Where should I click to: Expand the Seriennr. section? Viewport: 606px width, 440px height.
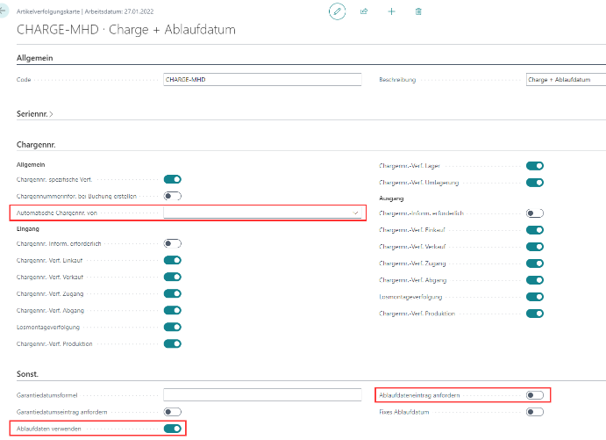(35, 113)
